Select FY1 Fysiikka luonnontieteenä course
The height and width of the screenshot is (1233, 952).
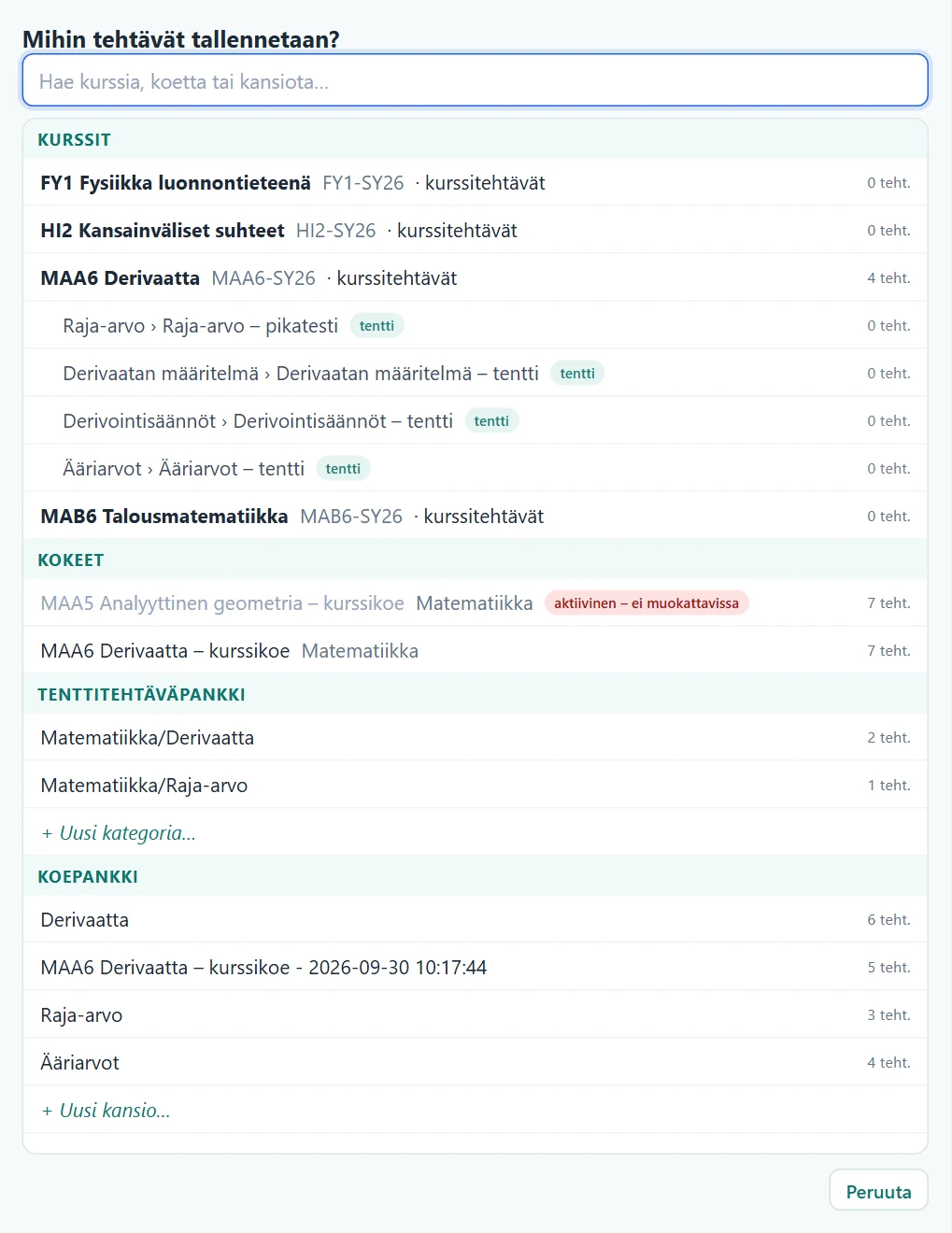[475, 182]
